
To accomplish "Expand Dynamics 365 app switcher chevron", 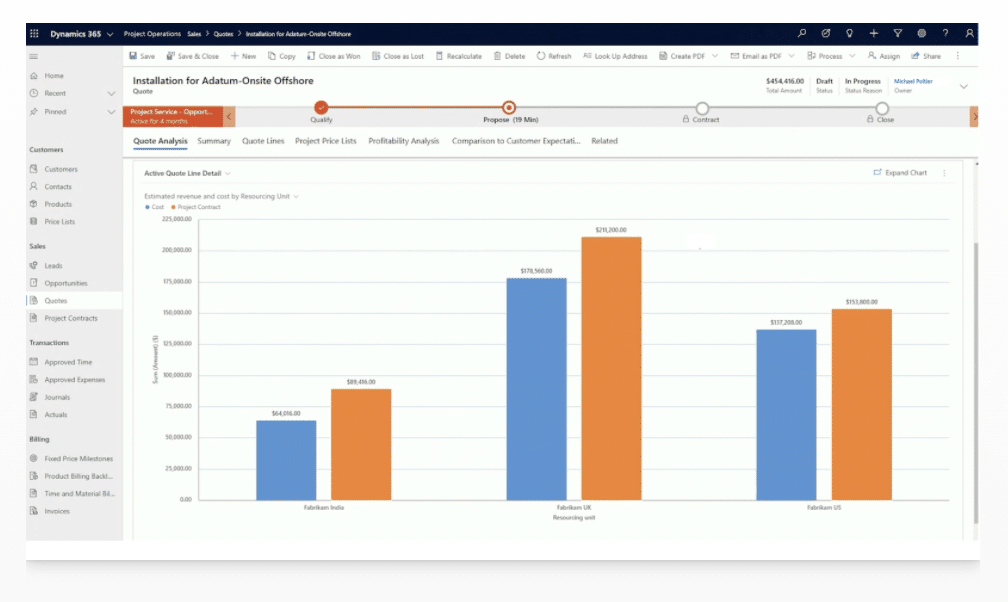I will pos(110,34).
